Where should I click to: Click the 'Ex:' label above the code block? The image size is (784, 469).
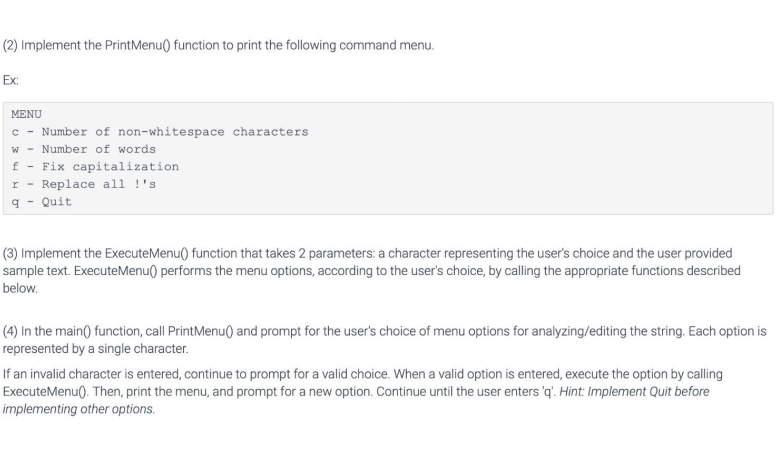tap(10, 80)
